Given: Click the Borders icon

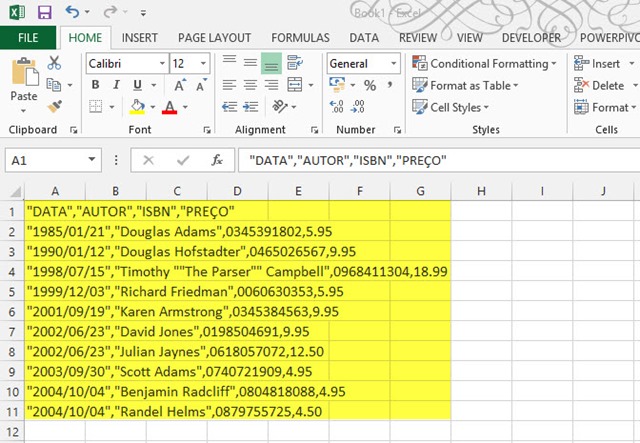Looking at the screenshot, I should click(x=96, y=107).
